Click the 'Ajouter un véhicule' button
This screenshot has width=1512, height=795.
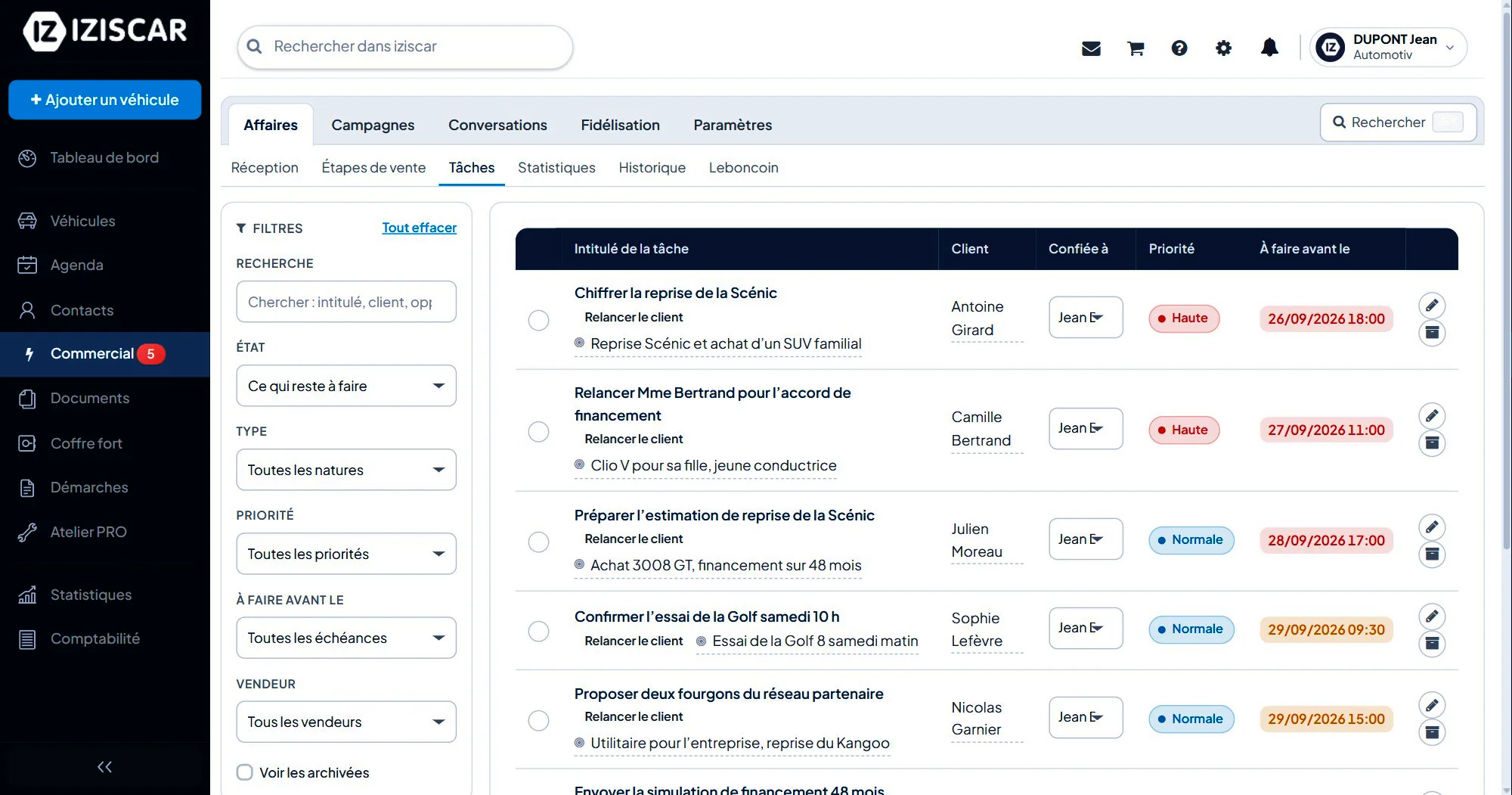pyautogui.click(x=105, y=100)
